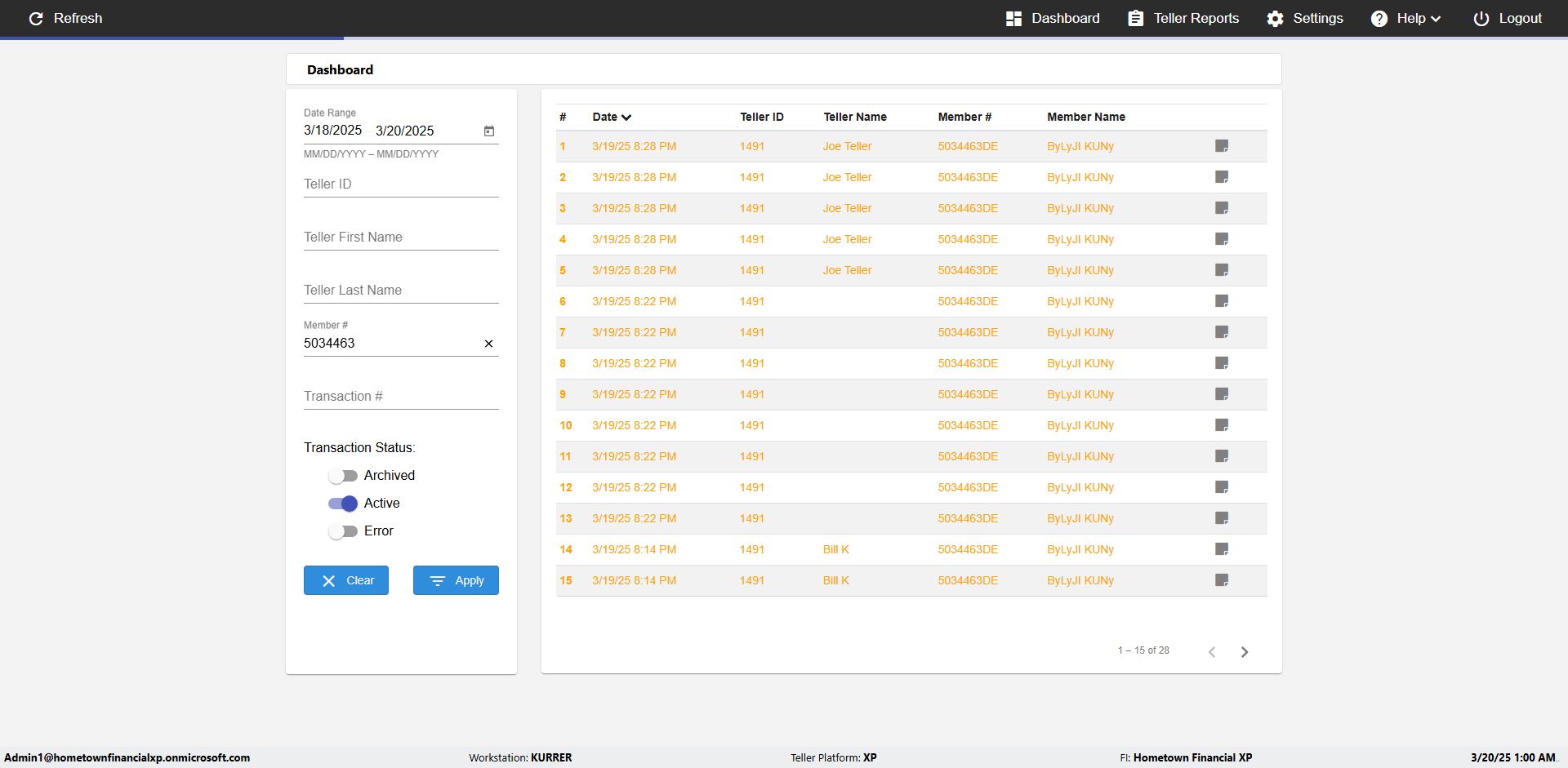The height and width of the screenshot is (768, 1568).
Task: Click the Refresh icon in top bar
Action: [36, 18]
